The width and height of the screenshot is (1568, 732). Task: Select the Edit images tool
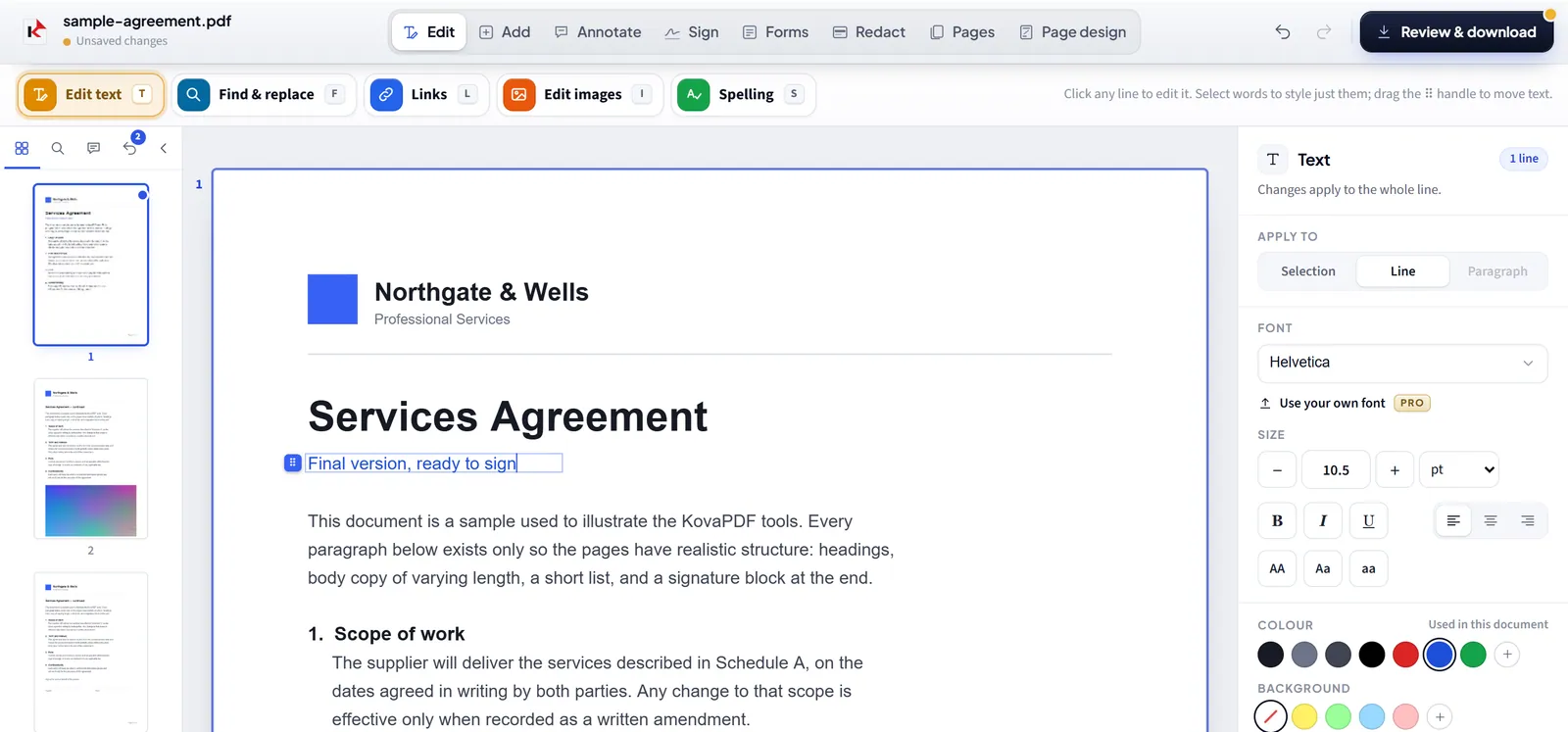coord(580,95)
